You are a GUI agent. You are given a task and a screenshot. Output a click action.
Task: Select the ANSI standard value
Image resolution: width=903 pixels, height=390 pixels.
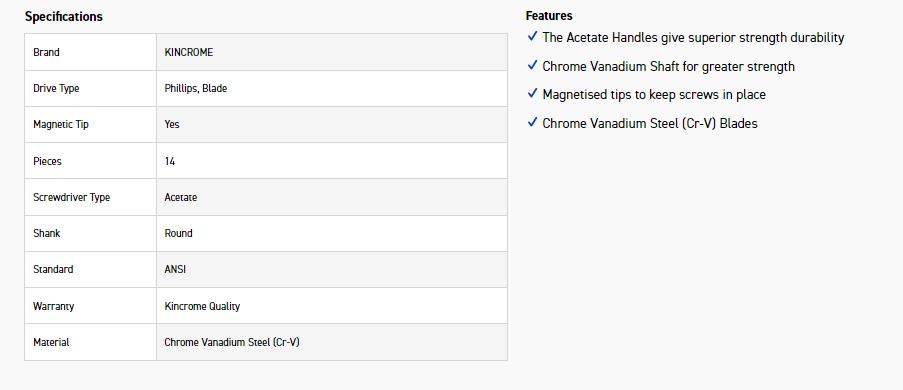coord(174,269)
